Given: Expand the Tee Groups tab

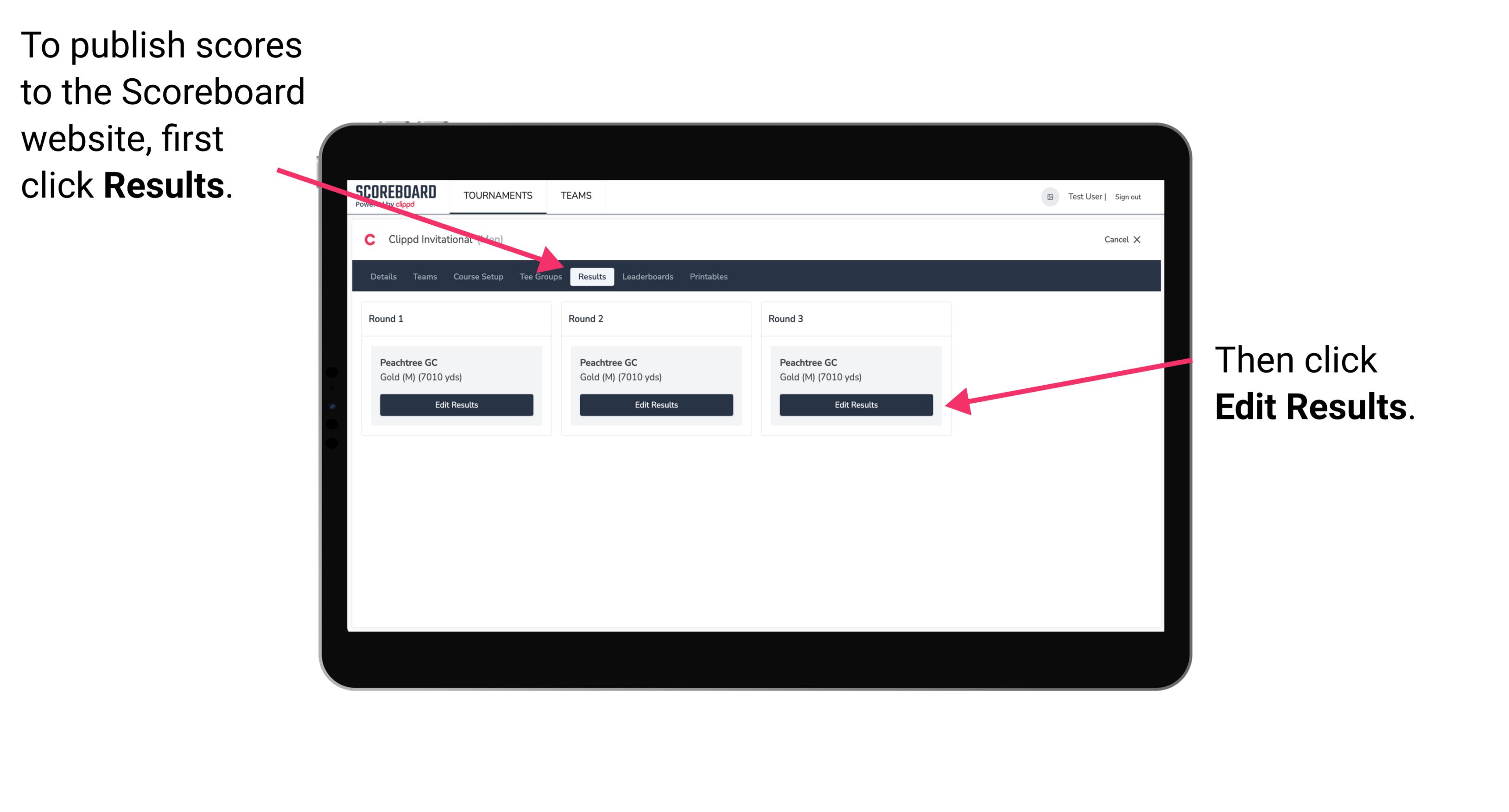Looking at the screenshot, I should 540,277.
